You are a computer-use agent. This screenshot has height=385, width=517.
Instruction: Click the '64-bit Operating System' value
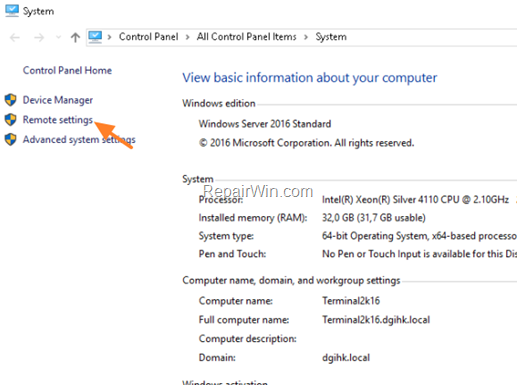(419, 236)
